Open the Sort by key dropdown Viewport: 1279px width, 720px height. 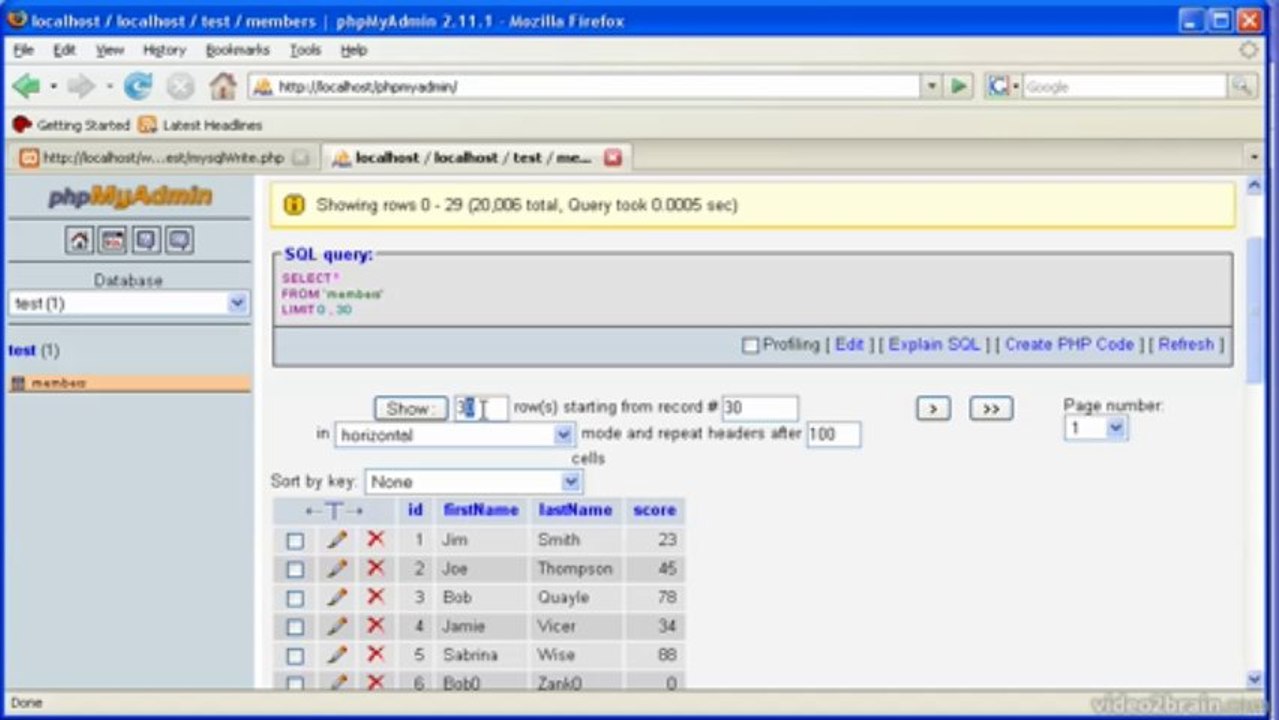473,482
